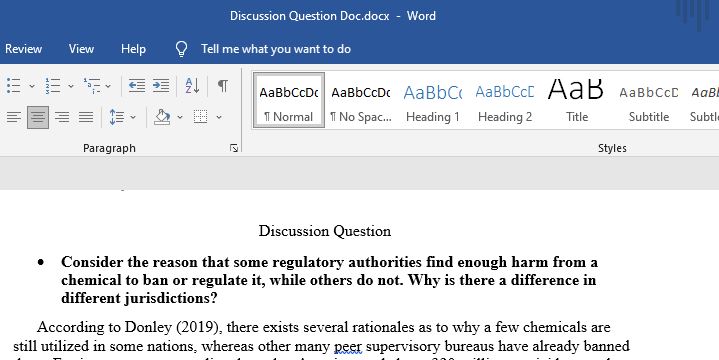Click the Line and Paragraph Spacing icon
This screenshot has width=719, height=360.
tap(116, 117)
